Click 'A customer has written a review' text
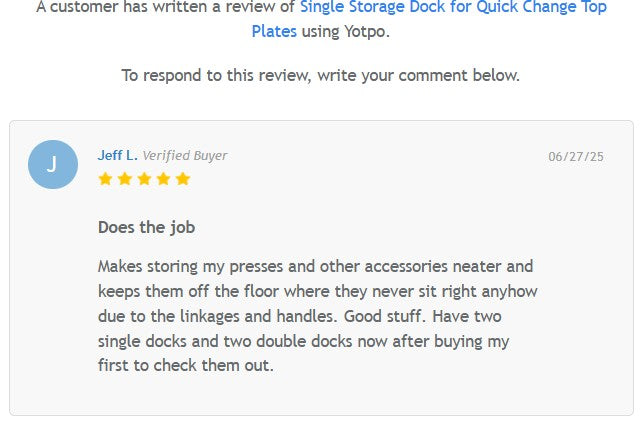The height and width of the screenshot is (421, 642). 165,7
